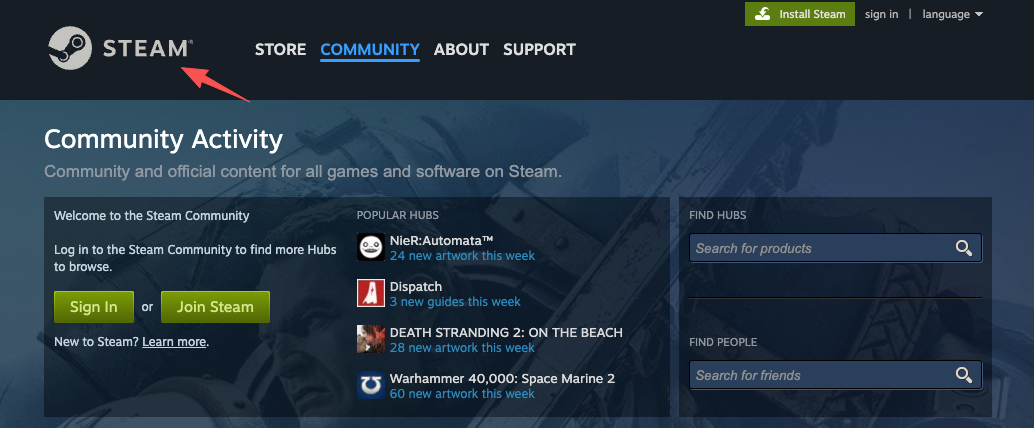
Task: View 60 new artwork this week
Action: pos(462,394)
